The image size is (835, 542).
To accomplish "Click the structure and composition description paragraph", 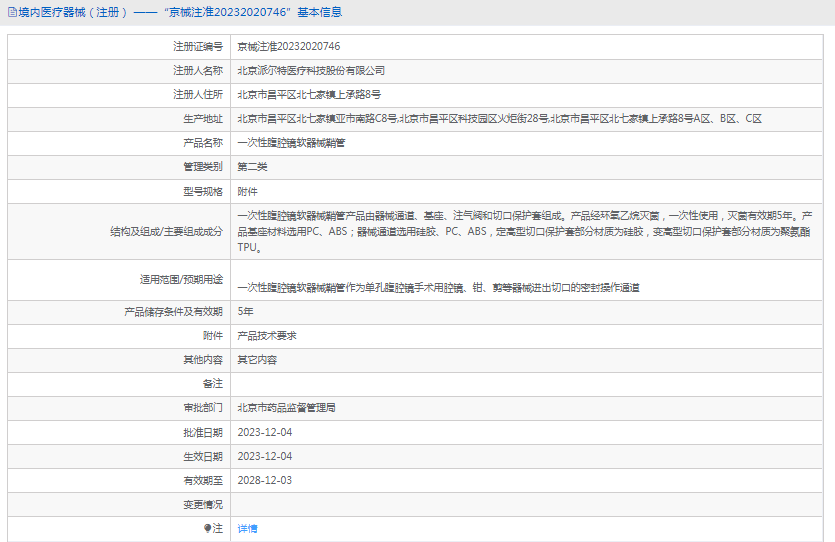I will (525, 232).
